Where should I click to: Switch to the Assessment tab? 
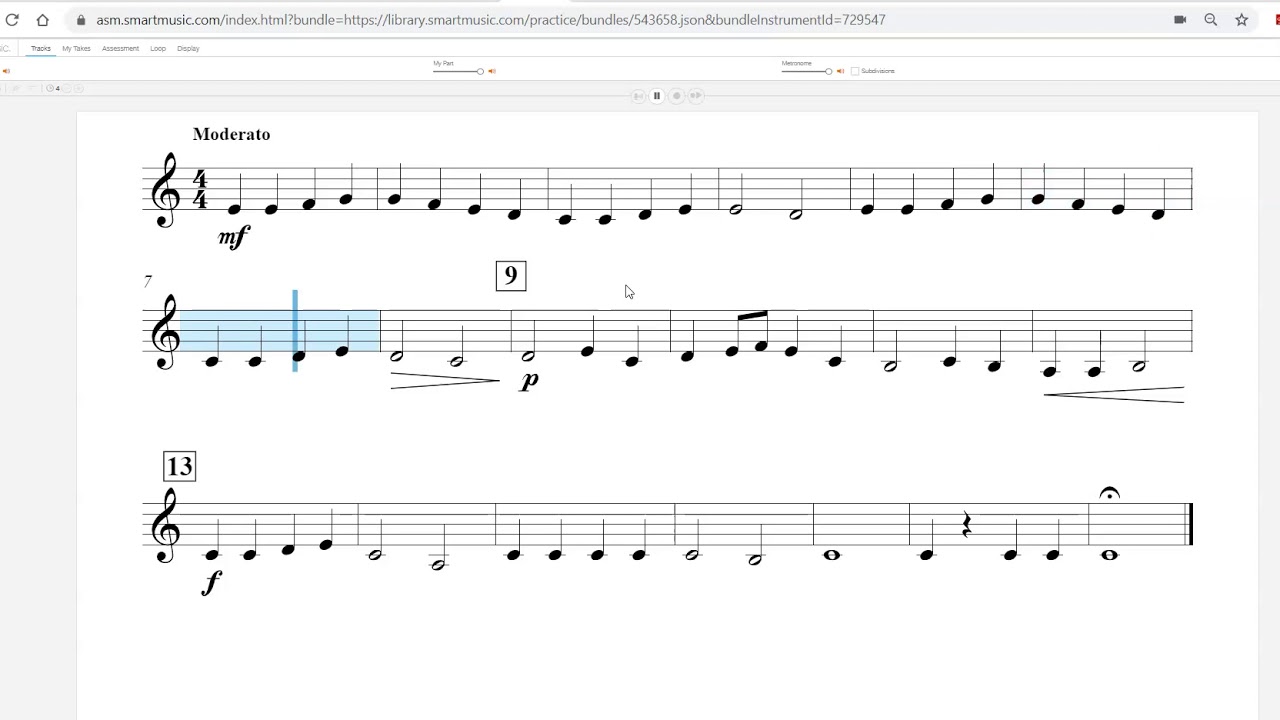[x=120, y=48]
